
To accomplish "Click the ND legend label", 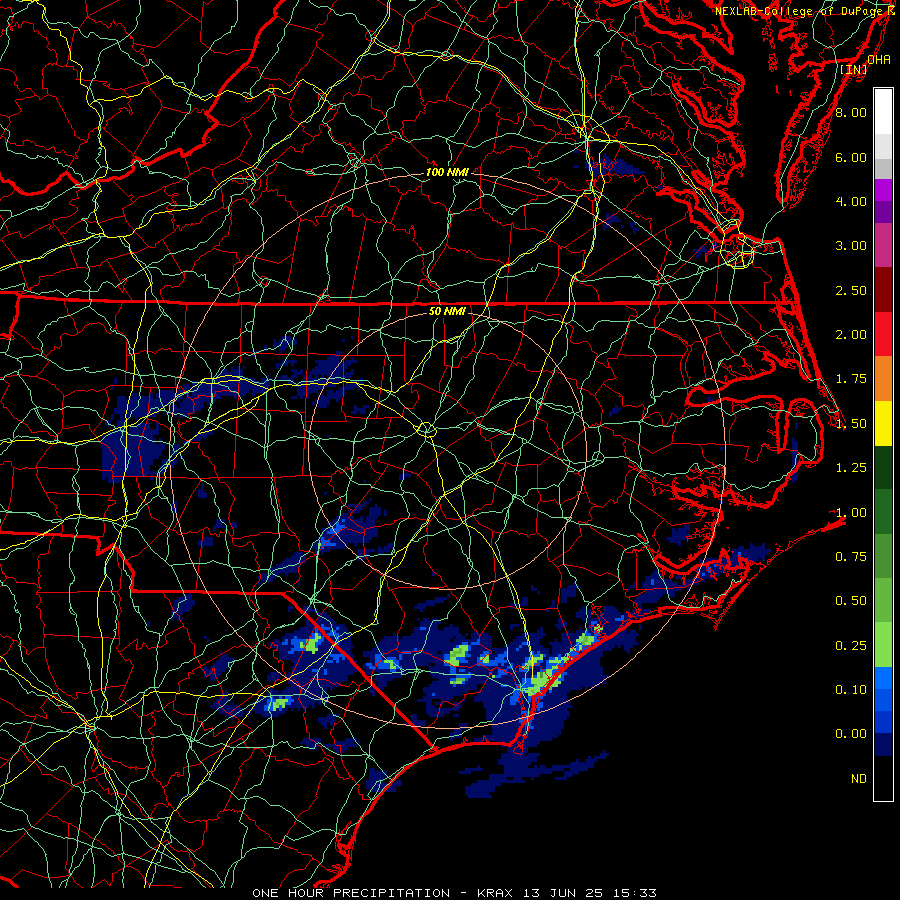I will tap(859, 779).
